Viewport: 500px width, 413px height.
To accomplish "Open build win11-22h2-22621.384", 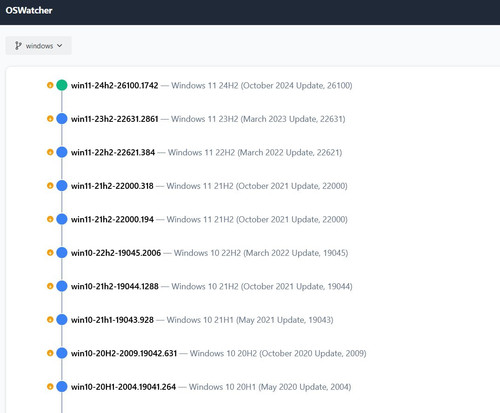I will pyautogui.click(x=113, y=152).
